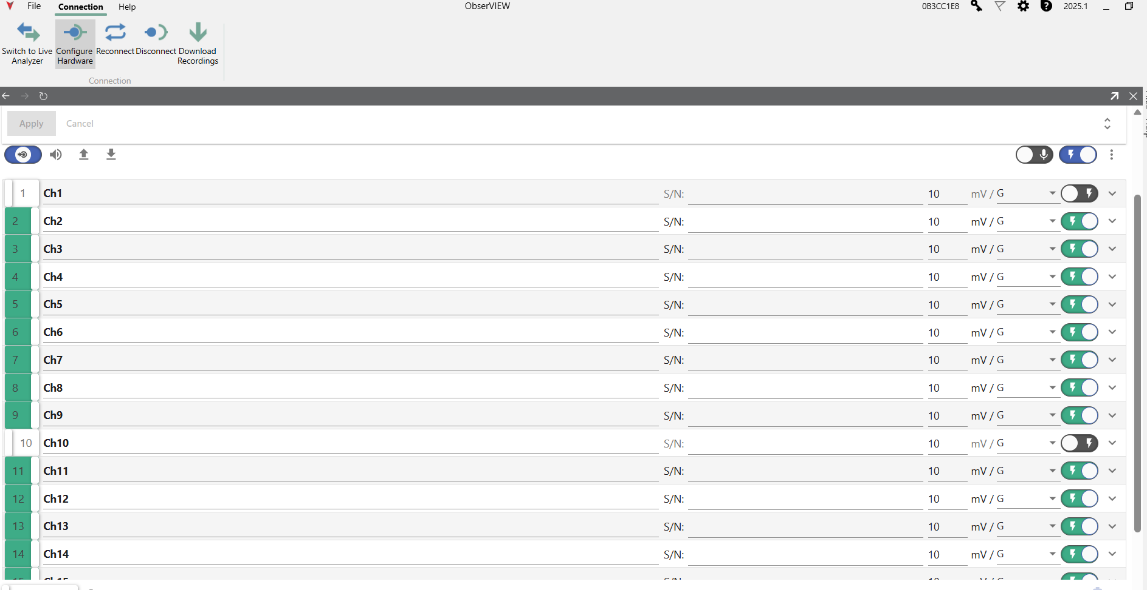Enable the Ch1 power toggle

tap(1079, 193)
